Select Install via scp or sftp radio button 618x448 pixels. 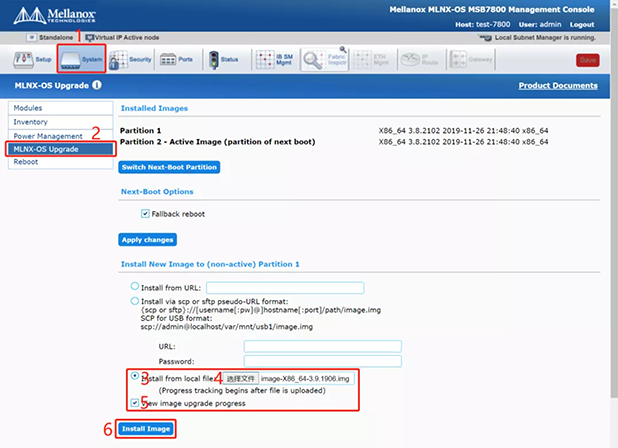tap(135, 301)
